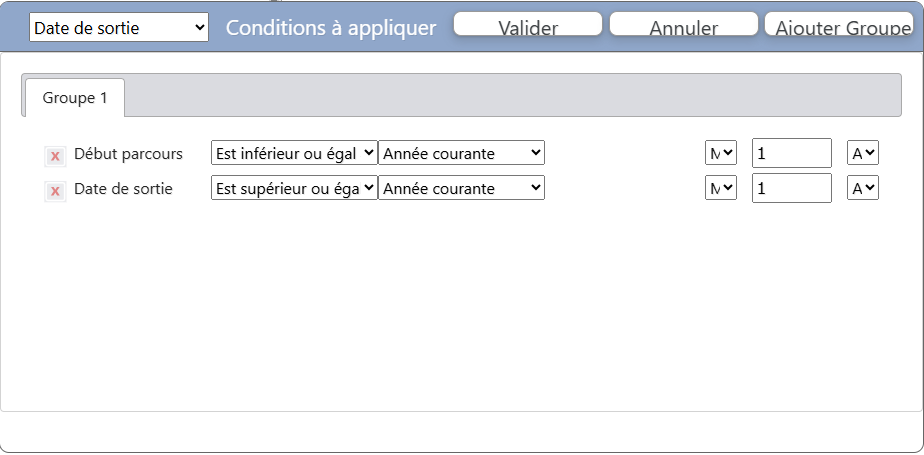
Task: Open 'Année courante' dropdown in Date de sortie row
Action: 461,187
